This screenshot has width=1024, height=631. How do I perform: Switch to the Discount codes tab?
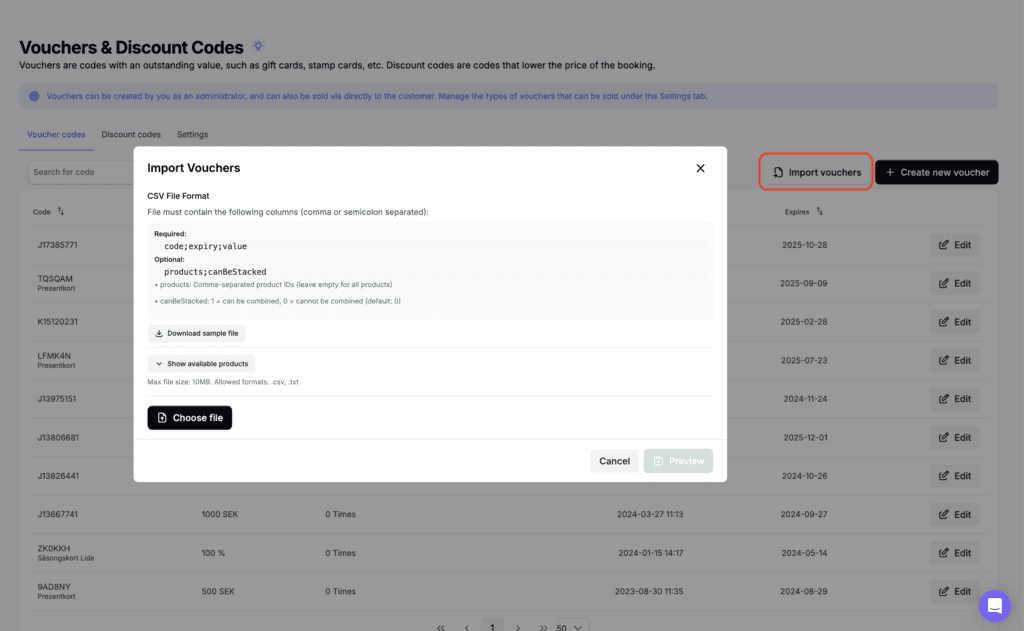tap(131, 134)
